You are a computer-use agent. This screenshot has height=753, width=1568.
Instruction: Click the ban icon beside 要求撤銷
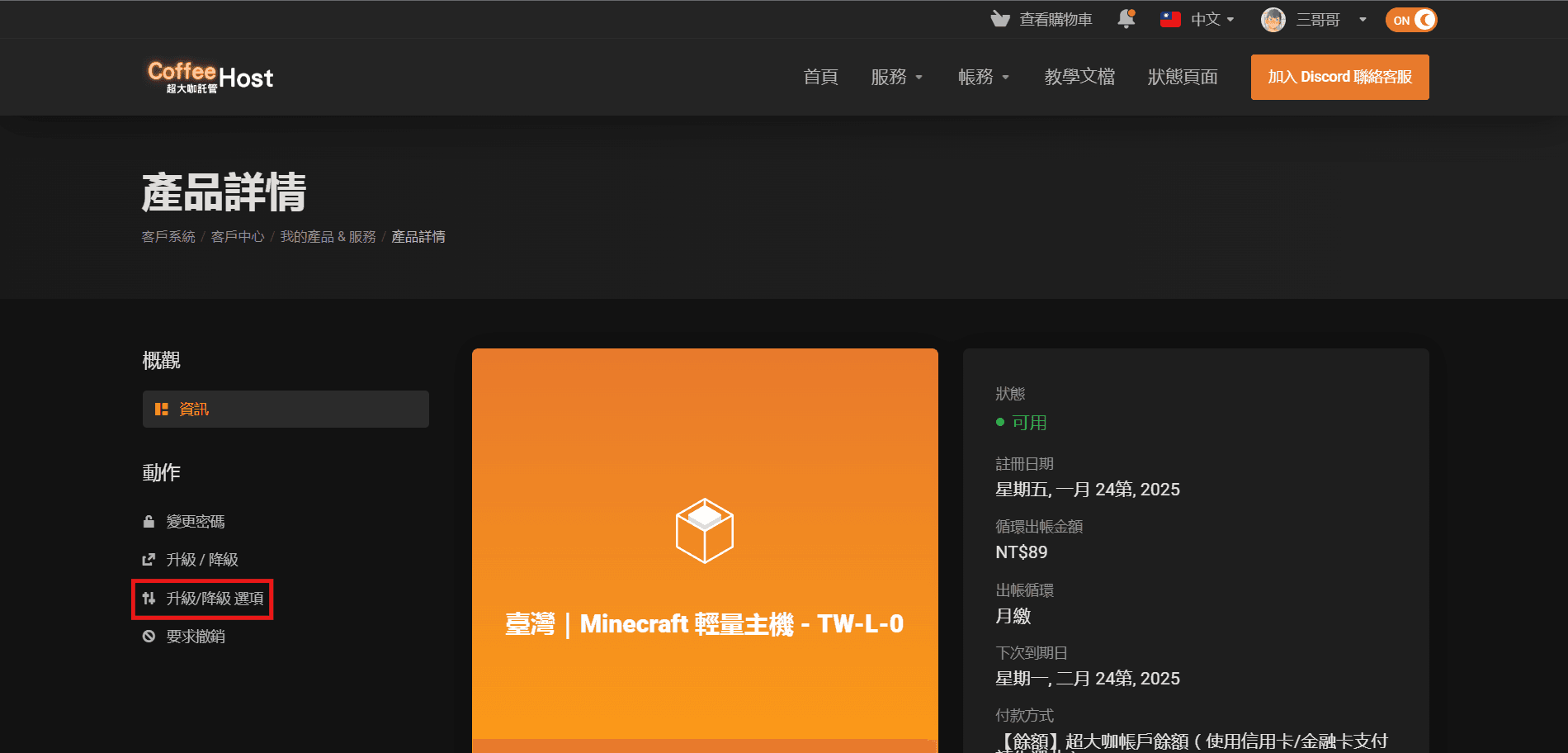pos(149,637)
